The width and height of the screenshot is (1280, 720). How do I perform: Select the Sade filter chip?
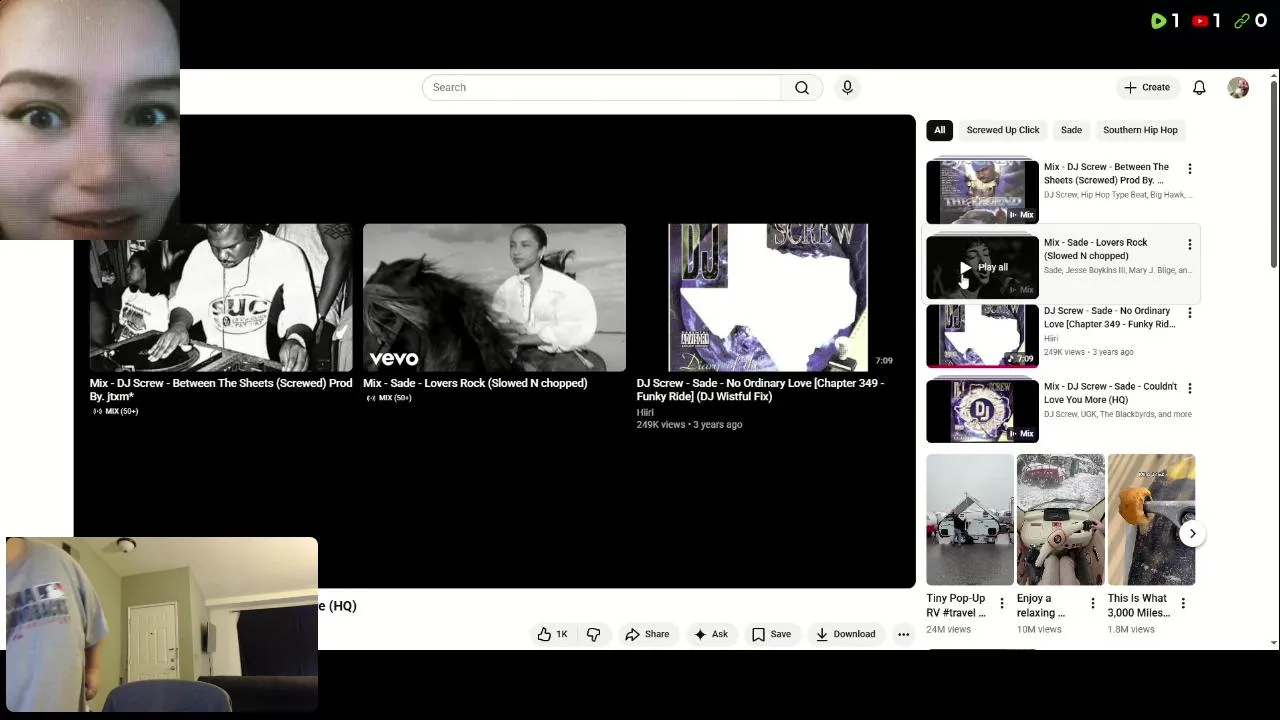point(1071,130)
